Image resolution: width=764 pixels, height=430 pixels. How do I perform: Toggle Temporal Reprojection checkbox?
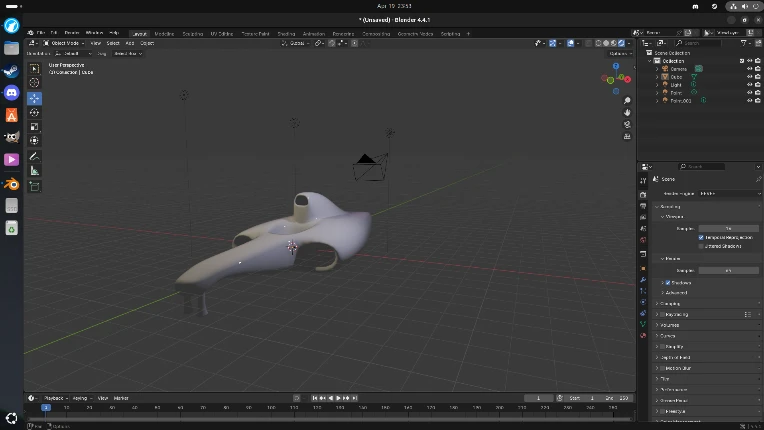click(x=701, y=237)
